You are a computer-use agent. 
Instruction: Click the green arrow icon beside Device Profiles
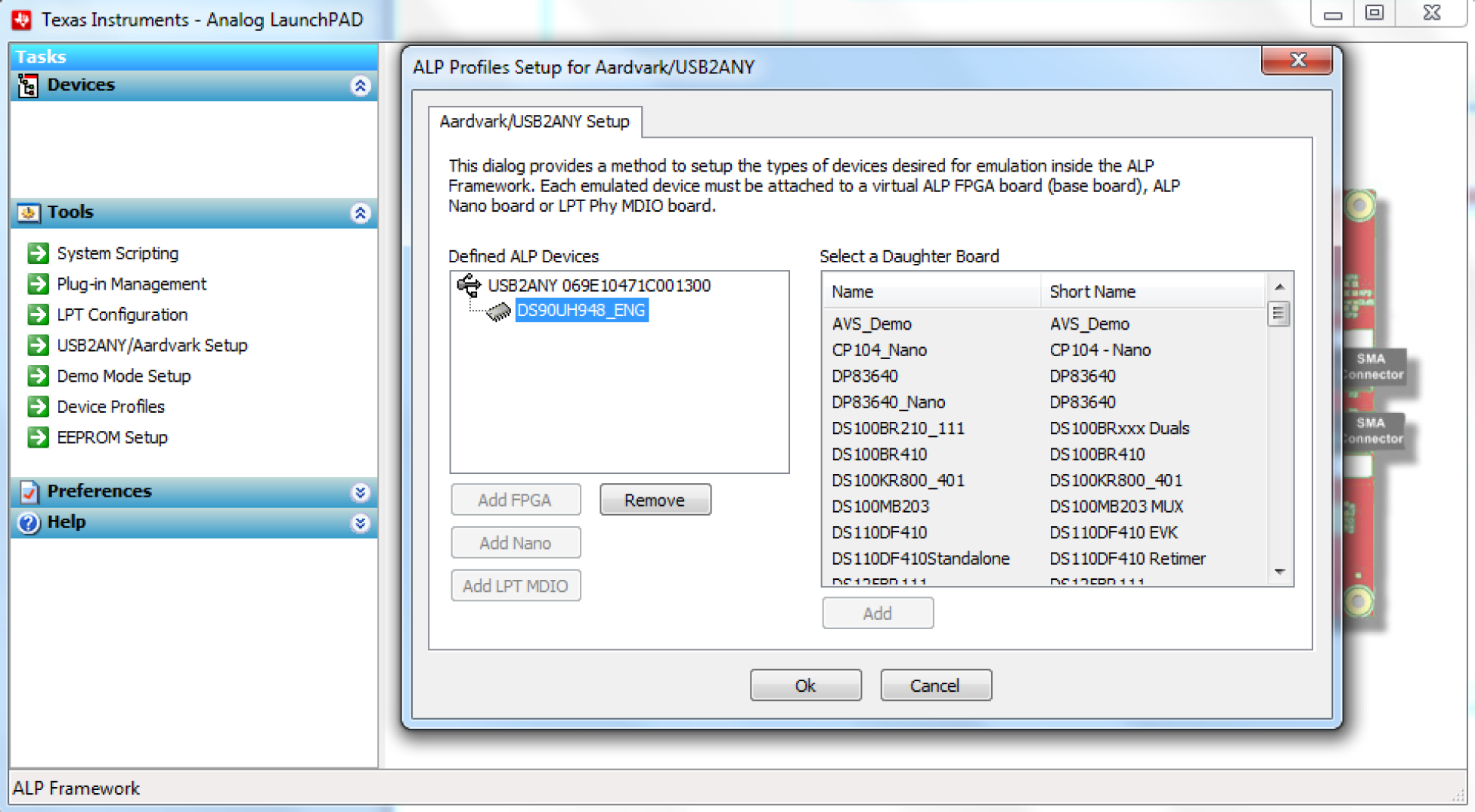[x=38, y=407]
